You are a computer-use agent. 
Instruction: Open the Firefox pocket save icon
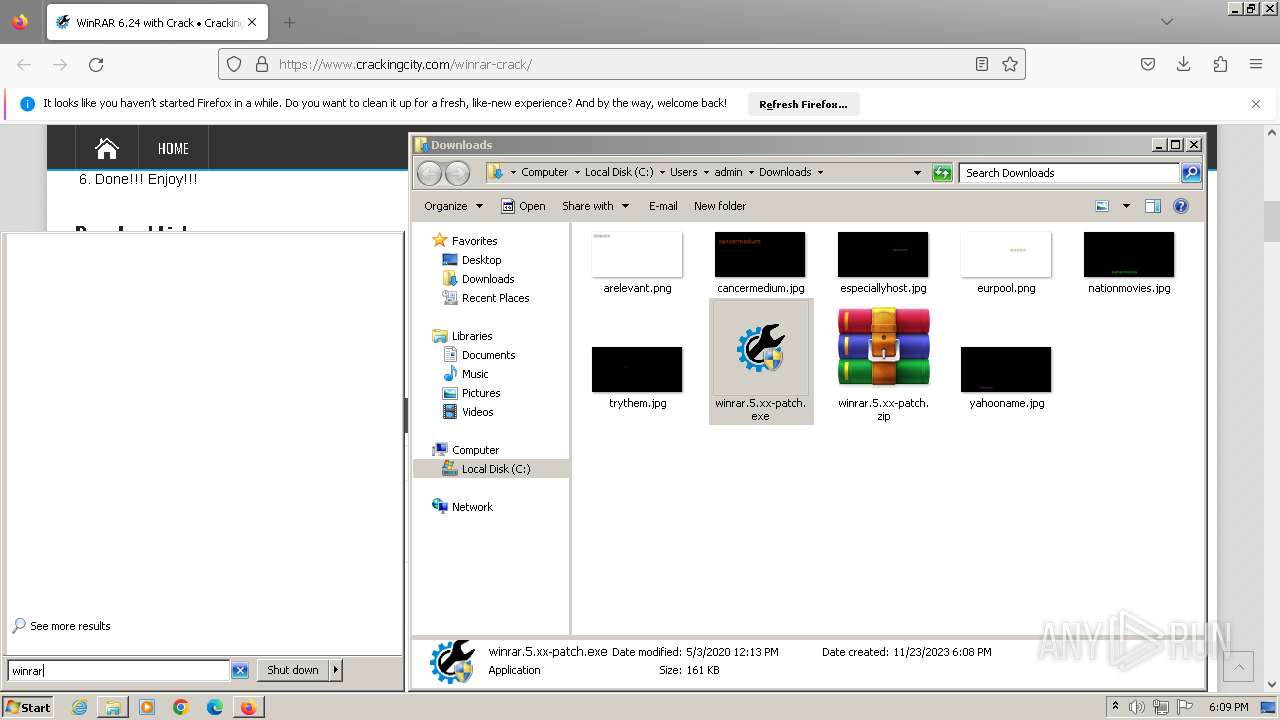coord(1148,64)
